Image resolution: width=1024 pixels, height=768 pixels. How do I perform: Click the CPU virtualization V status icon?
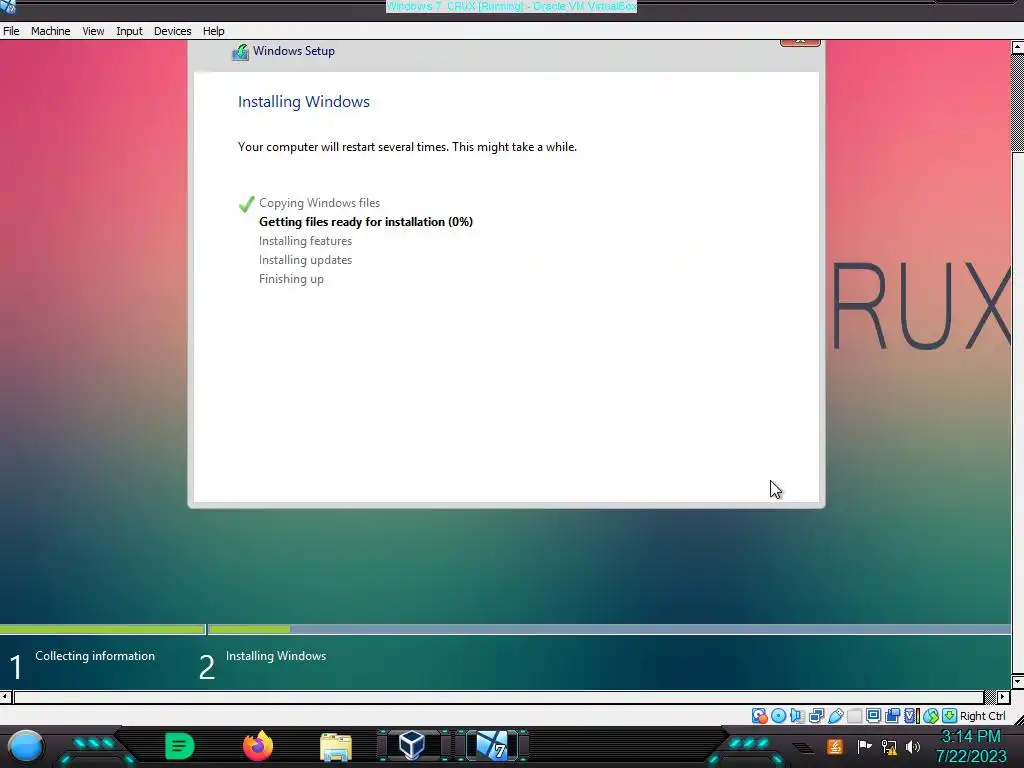911,716
